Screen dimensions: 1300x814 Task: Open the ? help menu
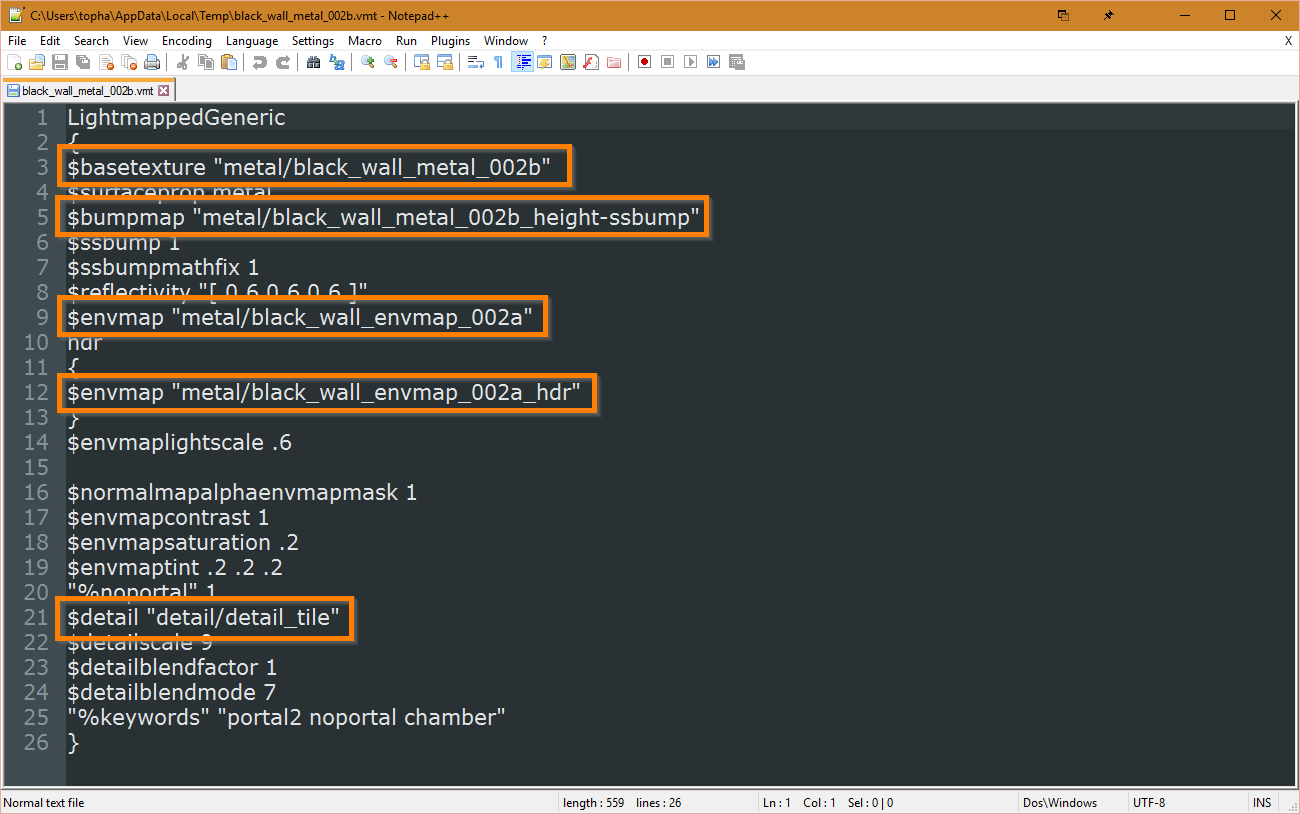[545, 41]
